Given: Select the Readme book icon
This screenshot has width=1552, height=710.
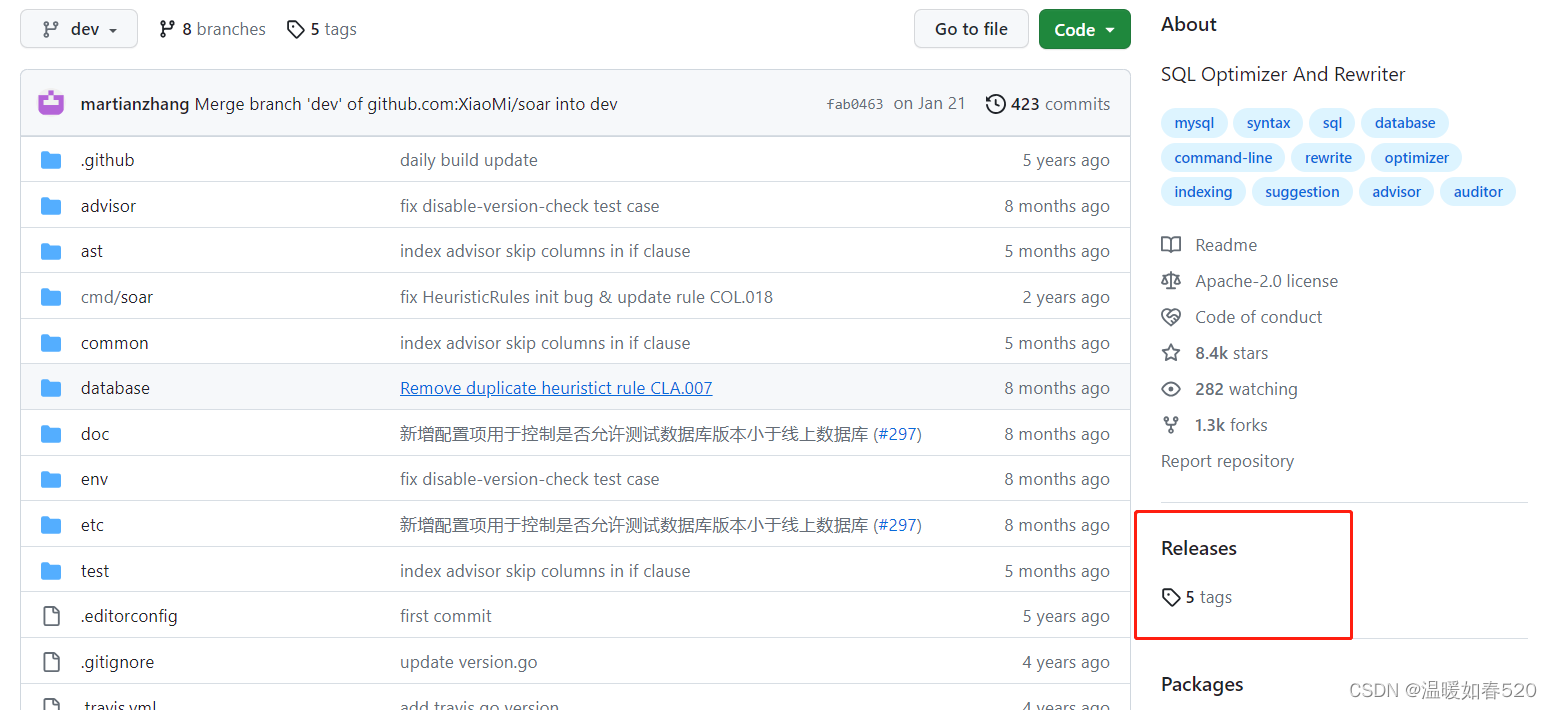Looking at the screenshot, I should click(x=1171, y=244).
